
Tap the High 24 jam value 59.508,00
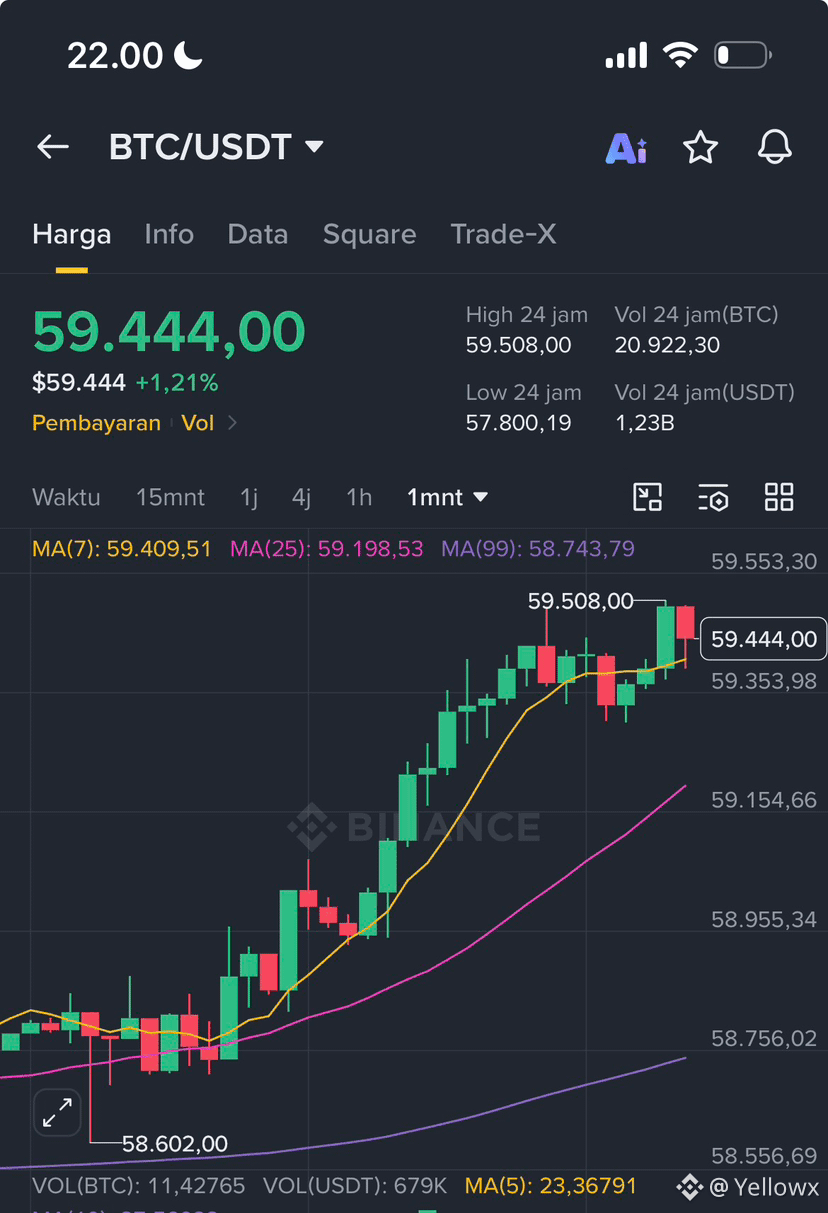pyautogui.click(x=518, y=345)
